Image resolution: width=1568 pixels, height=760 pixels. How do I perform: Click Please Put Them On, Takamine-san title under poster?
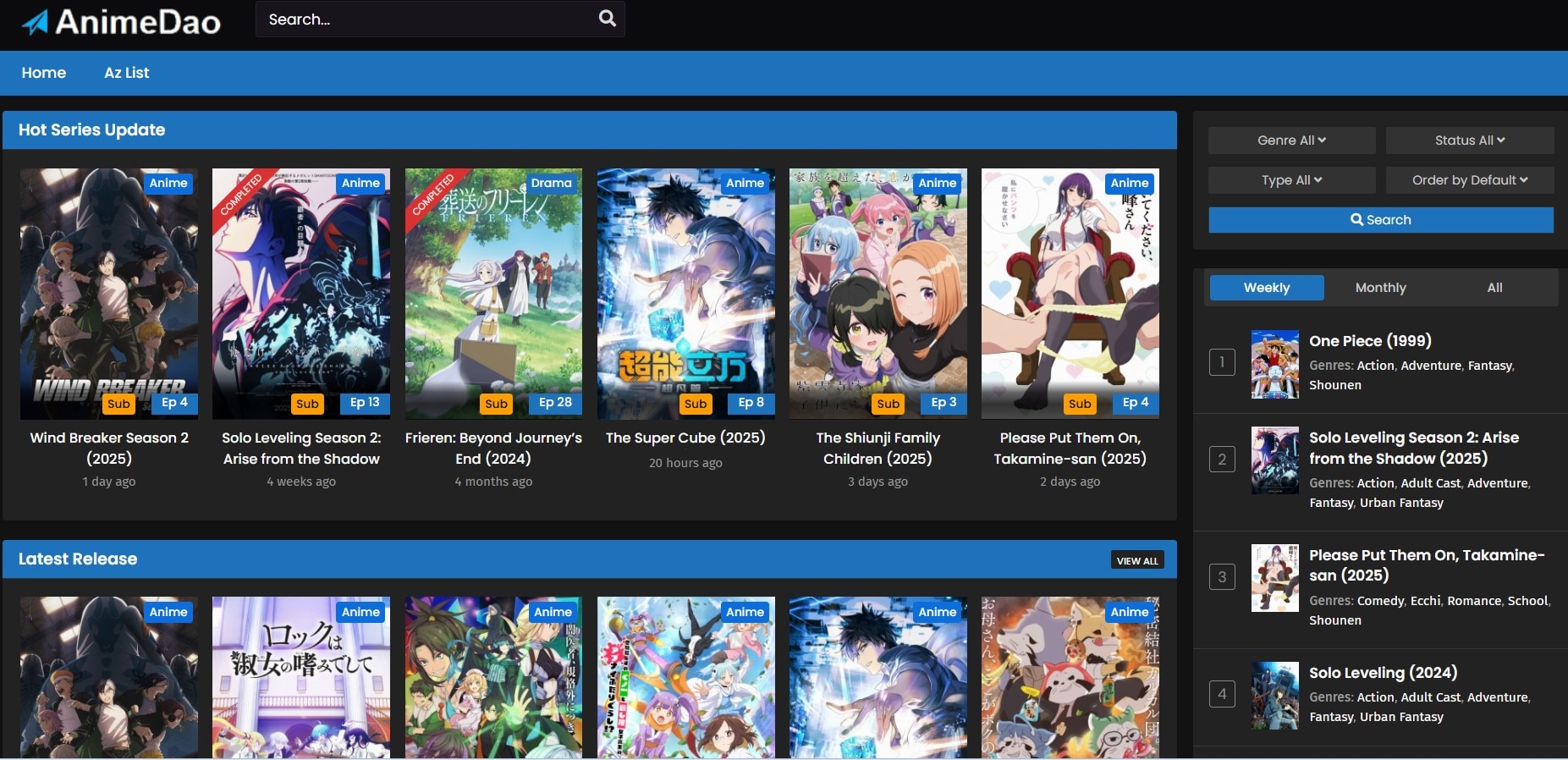(1070, 449)
